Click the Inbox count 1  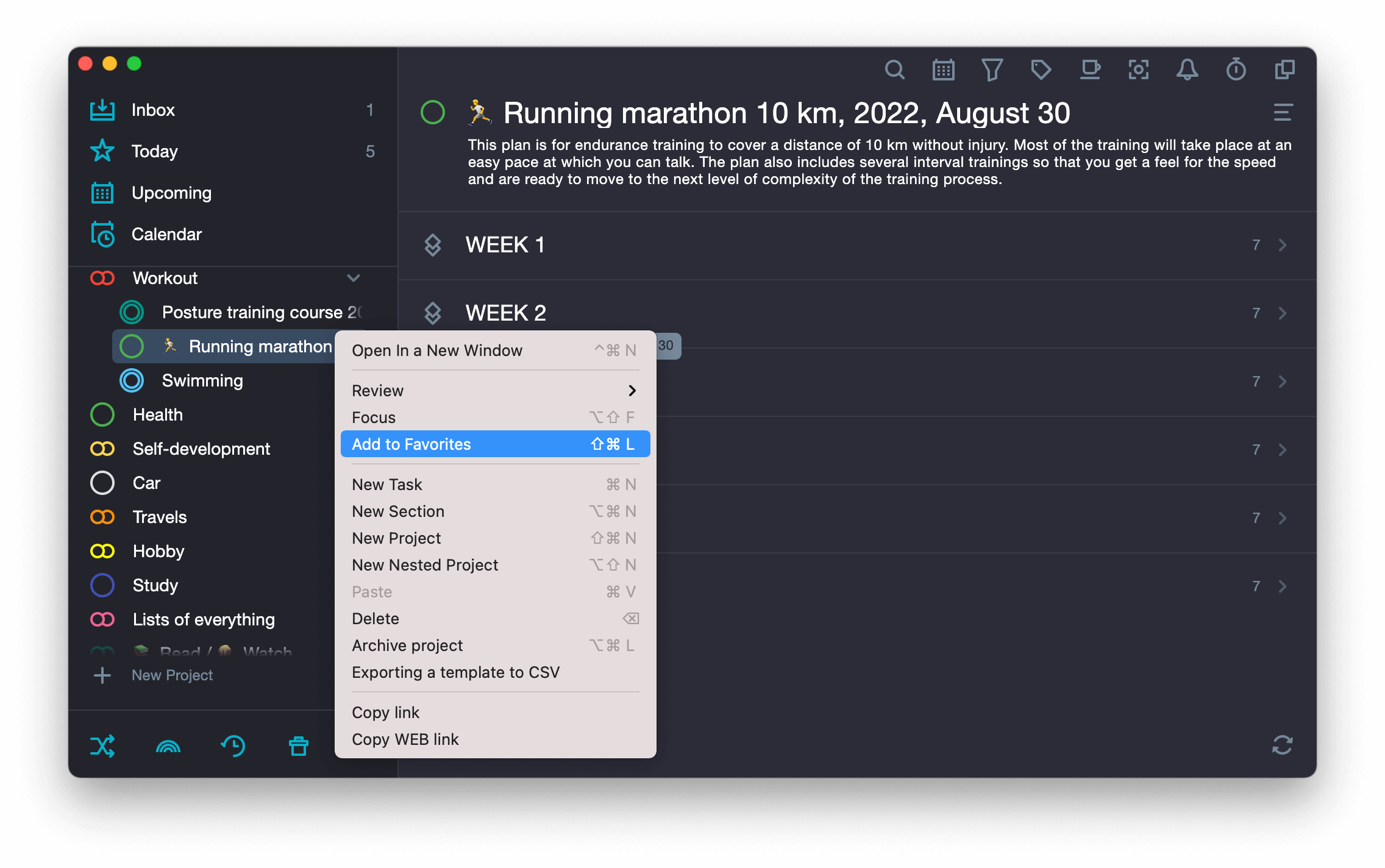click(x=369, y=110)
